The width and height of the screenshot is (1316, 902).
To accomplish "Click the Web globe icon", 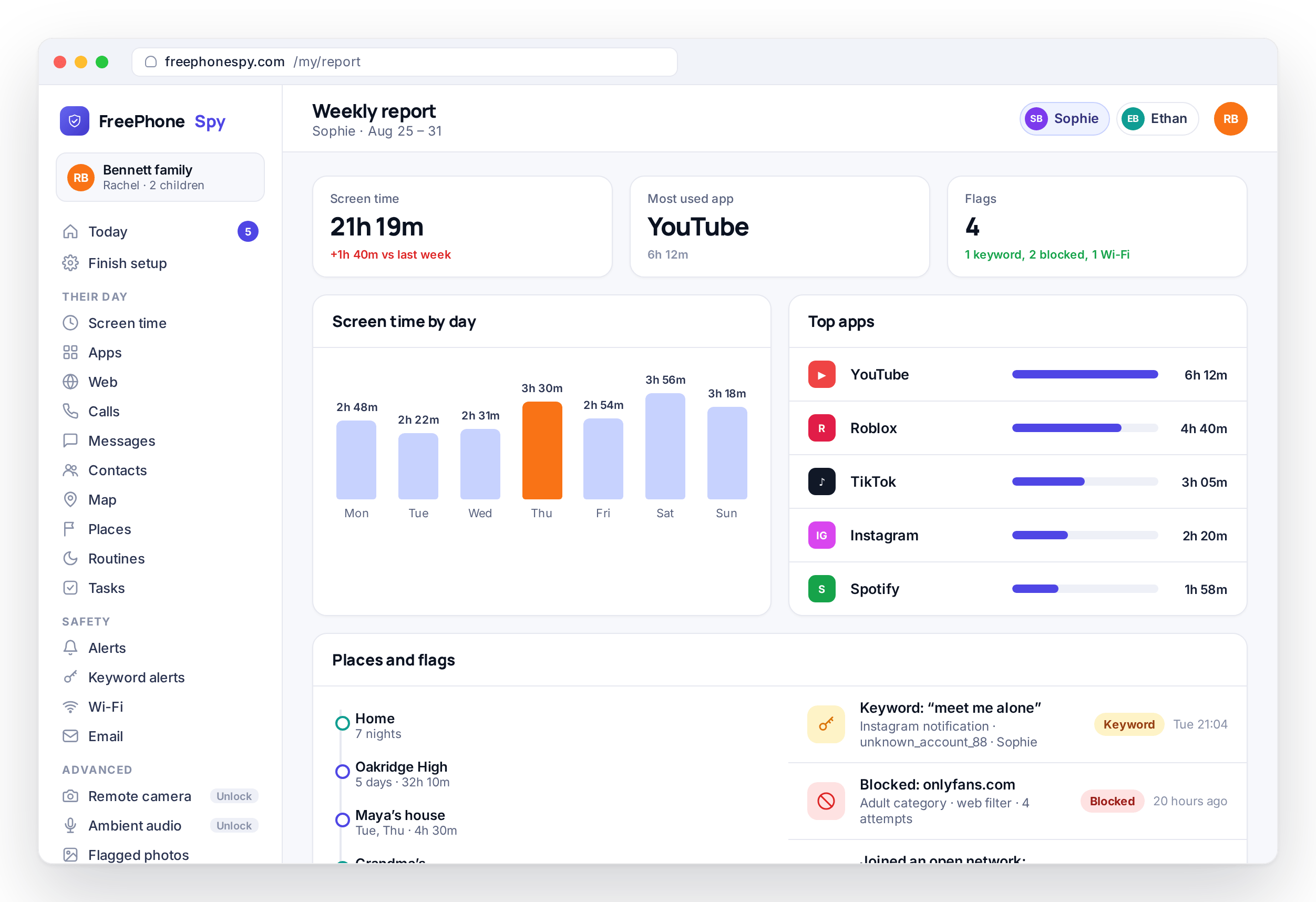I will point(70,382).
